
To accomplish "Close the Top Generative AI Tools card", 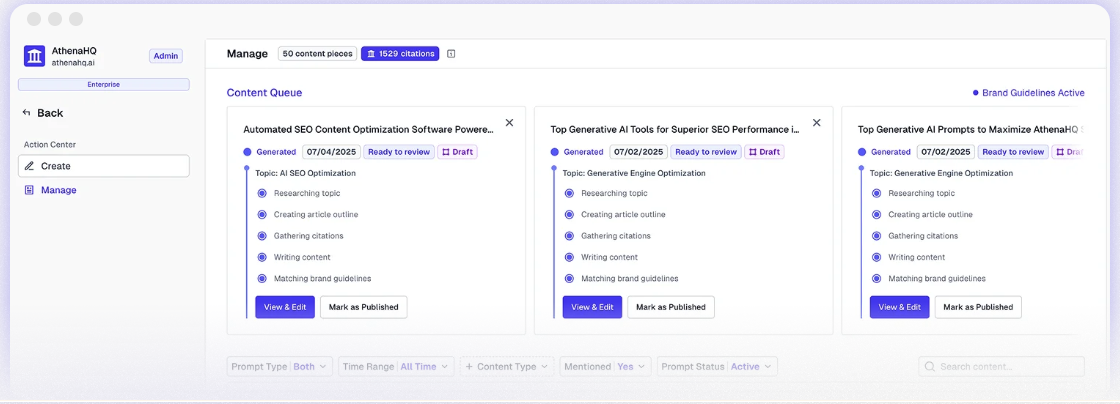I will point(816,123).
